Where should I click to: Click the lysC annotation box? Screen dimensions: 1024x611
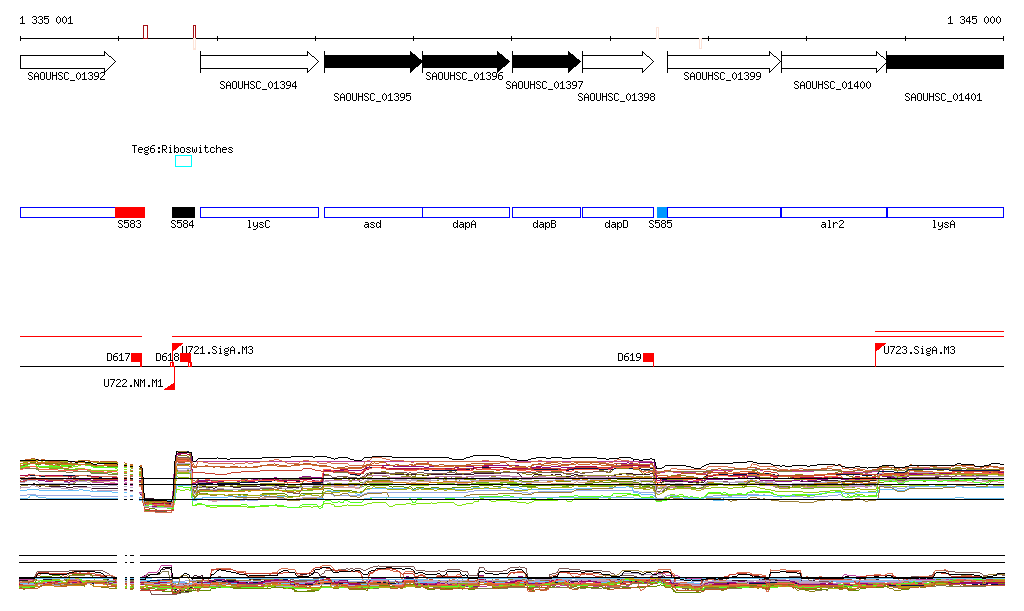tap(259, 212)
